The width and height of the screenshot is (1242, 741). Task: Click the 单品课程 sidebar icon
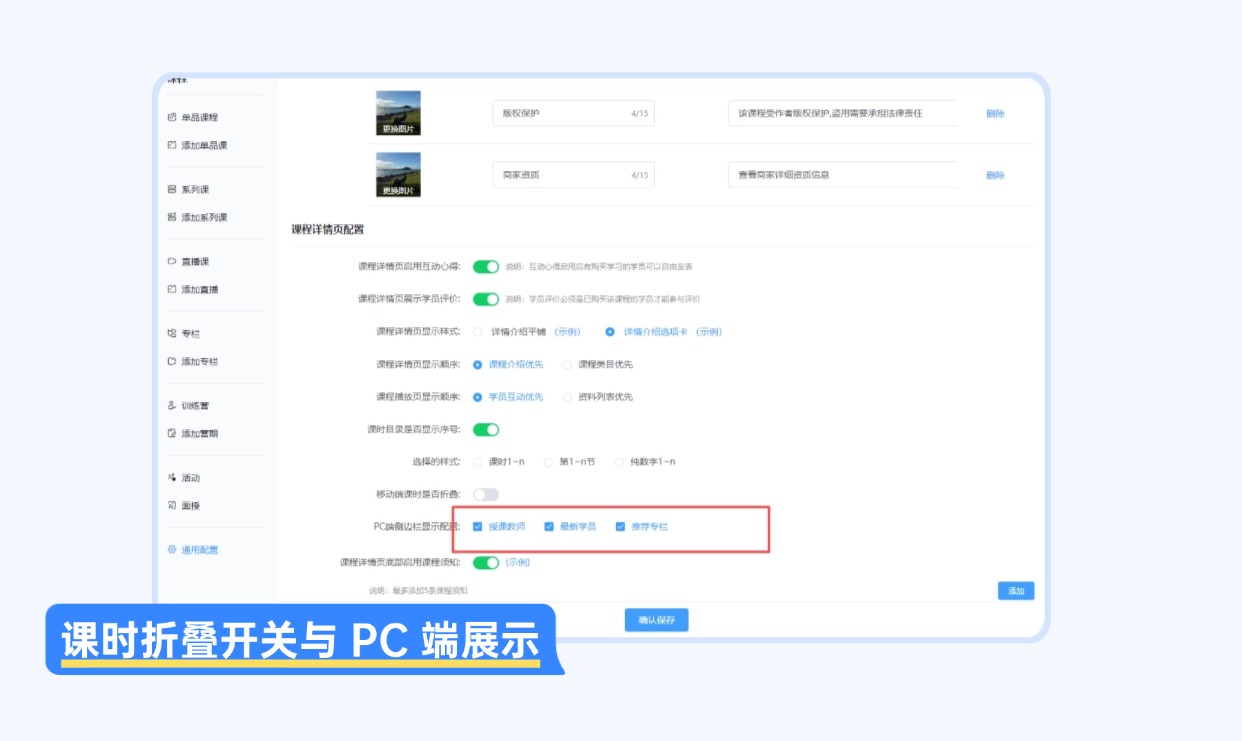tap(172, 118)
